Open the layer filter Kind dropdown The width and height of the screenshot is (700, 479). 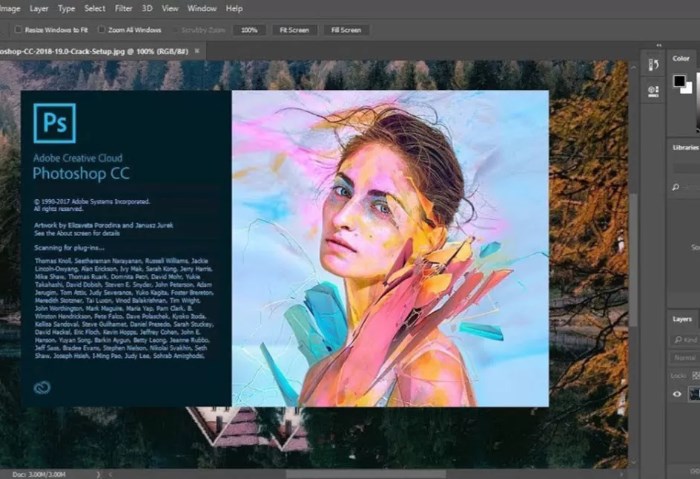(x=686, y=340)
